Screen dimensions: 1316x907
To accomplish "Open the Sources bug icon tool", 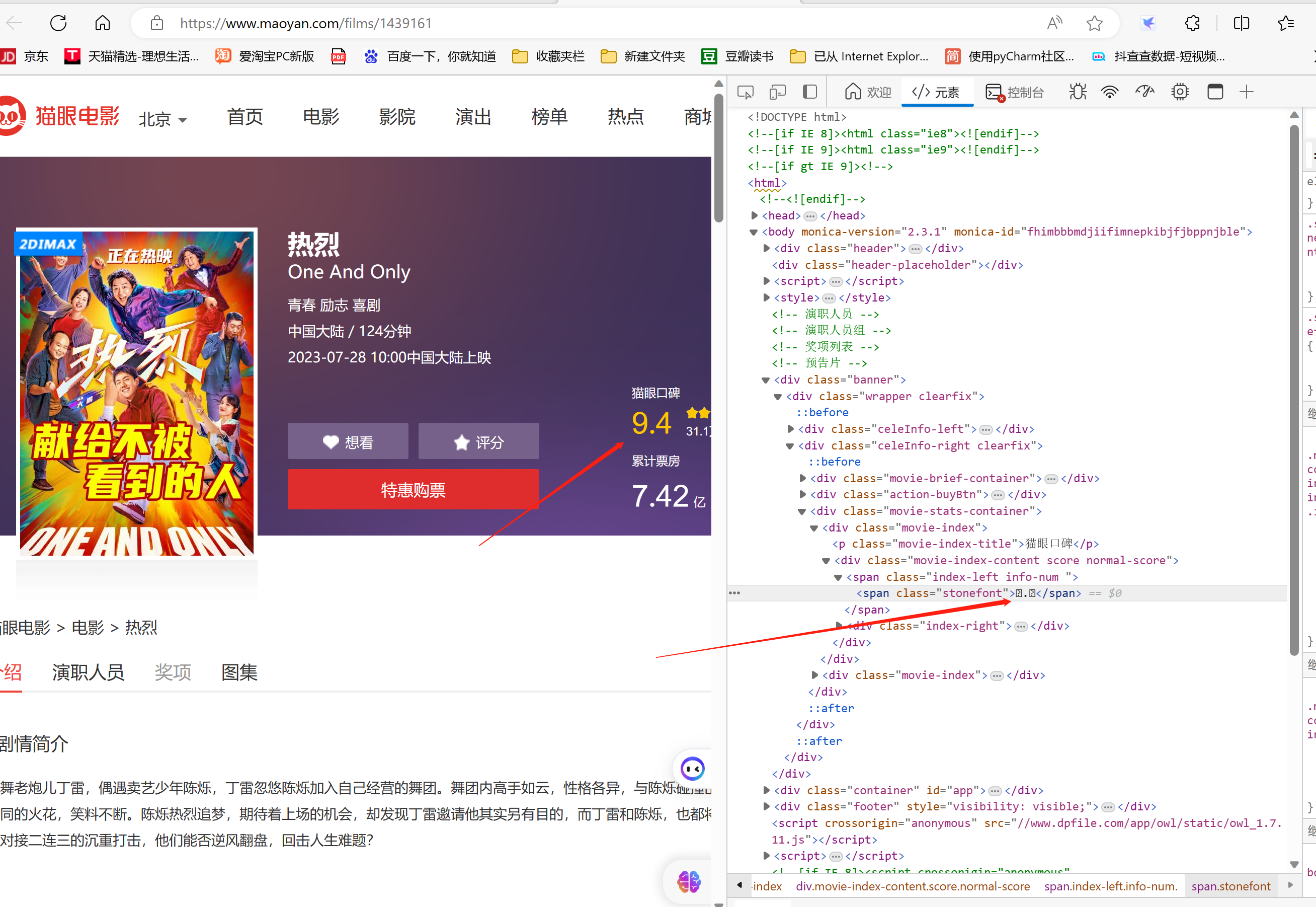I will [x=1078, y=92].
